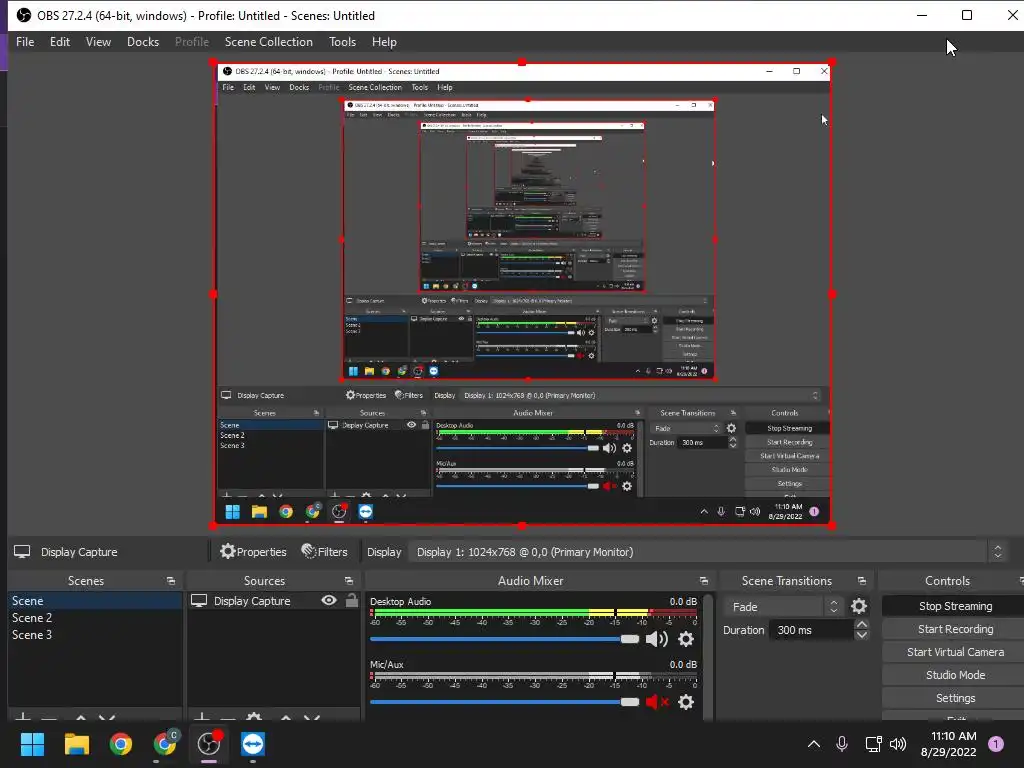
Task: Toggle the lock on Display Capture source
Action: point(351,600)
